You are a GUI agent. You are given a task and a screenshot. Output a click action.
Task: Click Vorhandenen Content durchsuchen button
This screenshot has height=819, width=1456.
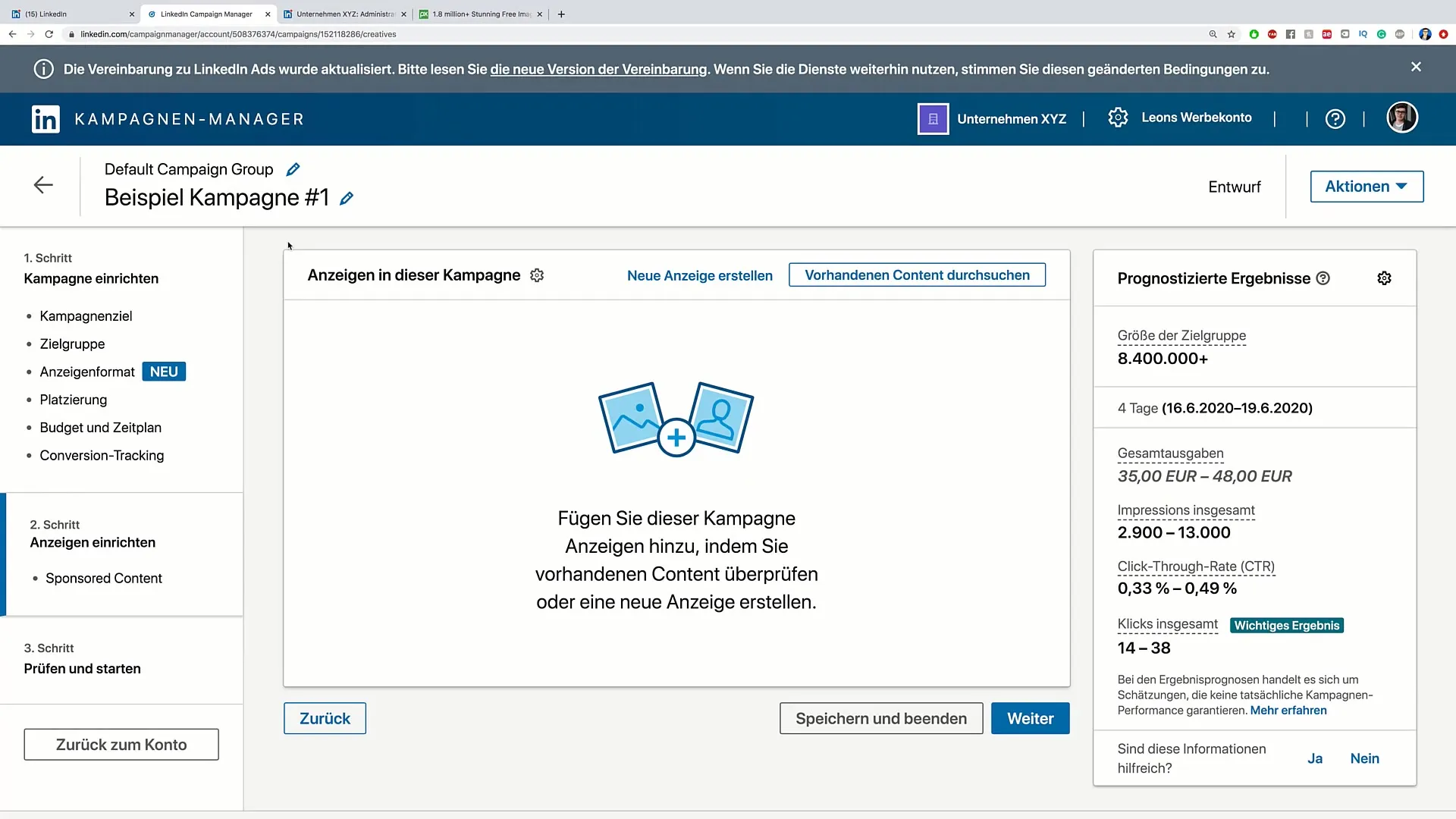pyautogui.click(x=917, y=275)
